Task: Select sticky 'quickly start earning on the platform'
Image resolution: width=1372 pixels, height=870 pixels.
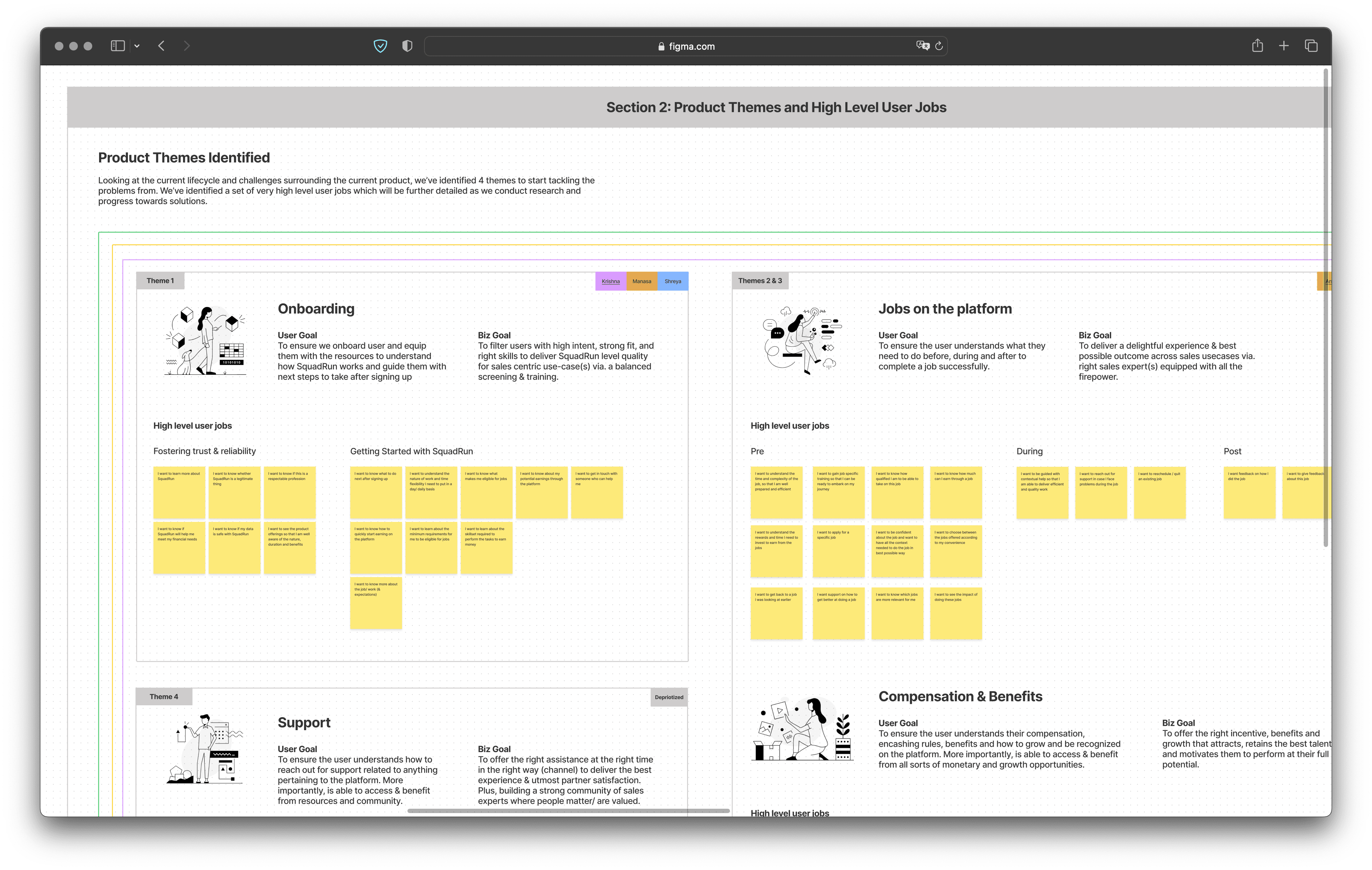Action: point(375,548)
